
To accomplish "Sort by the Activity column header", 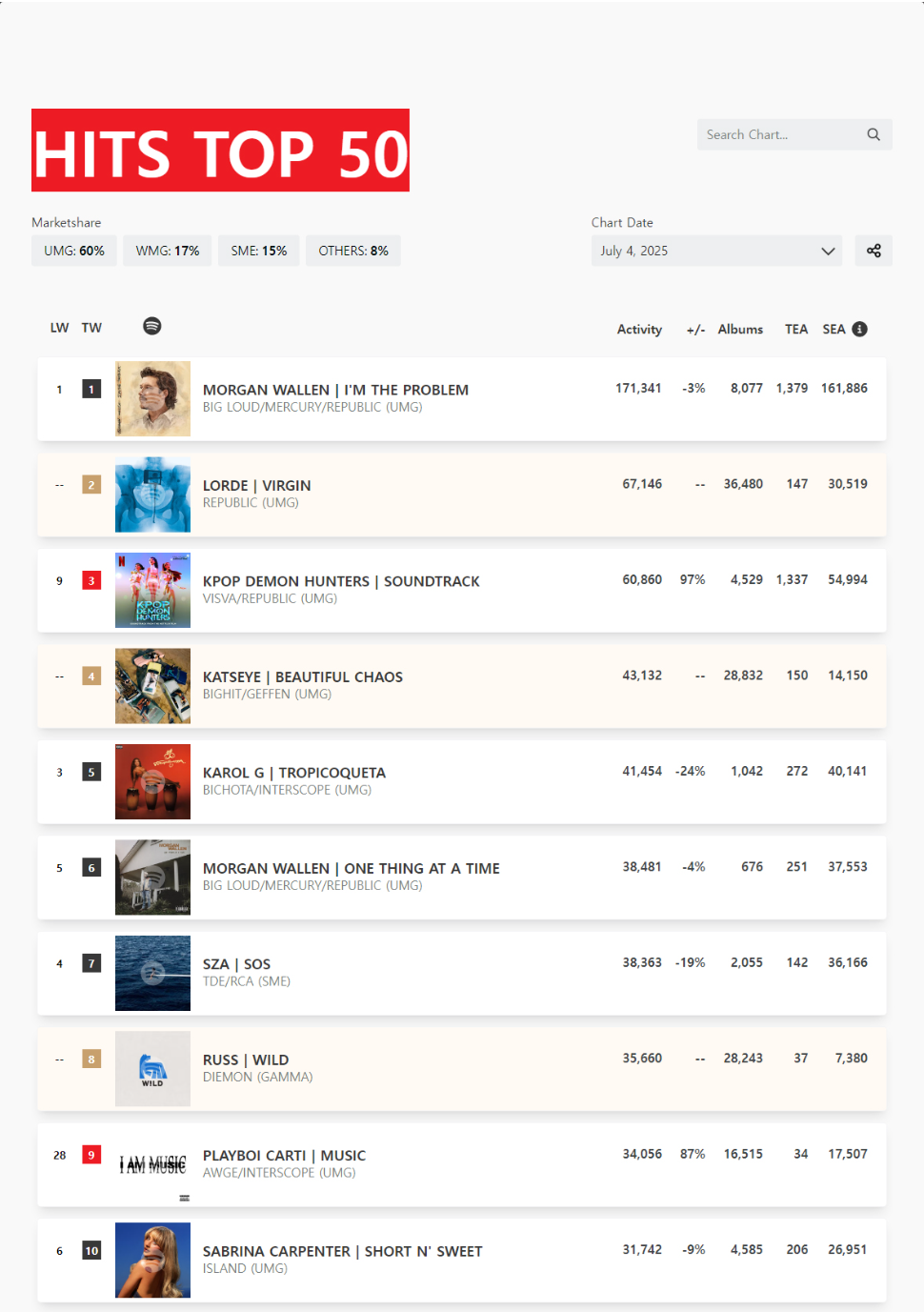I will pos(639,329).
